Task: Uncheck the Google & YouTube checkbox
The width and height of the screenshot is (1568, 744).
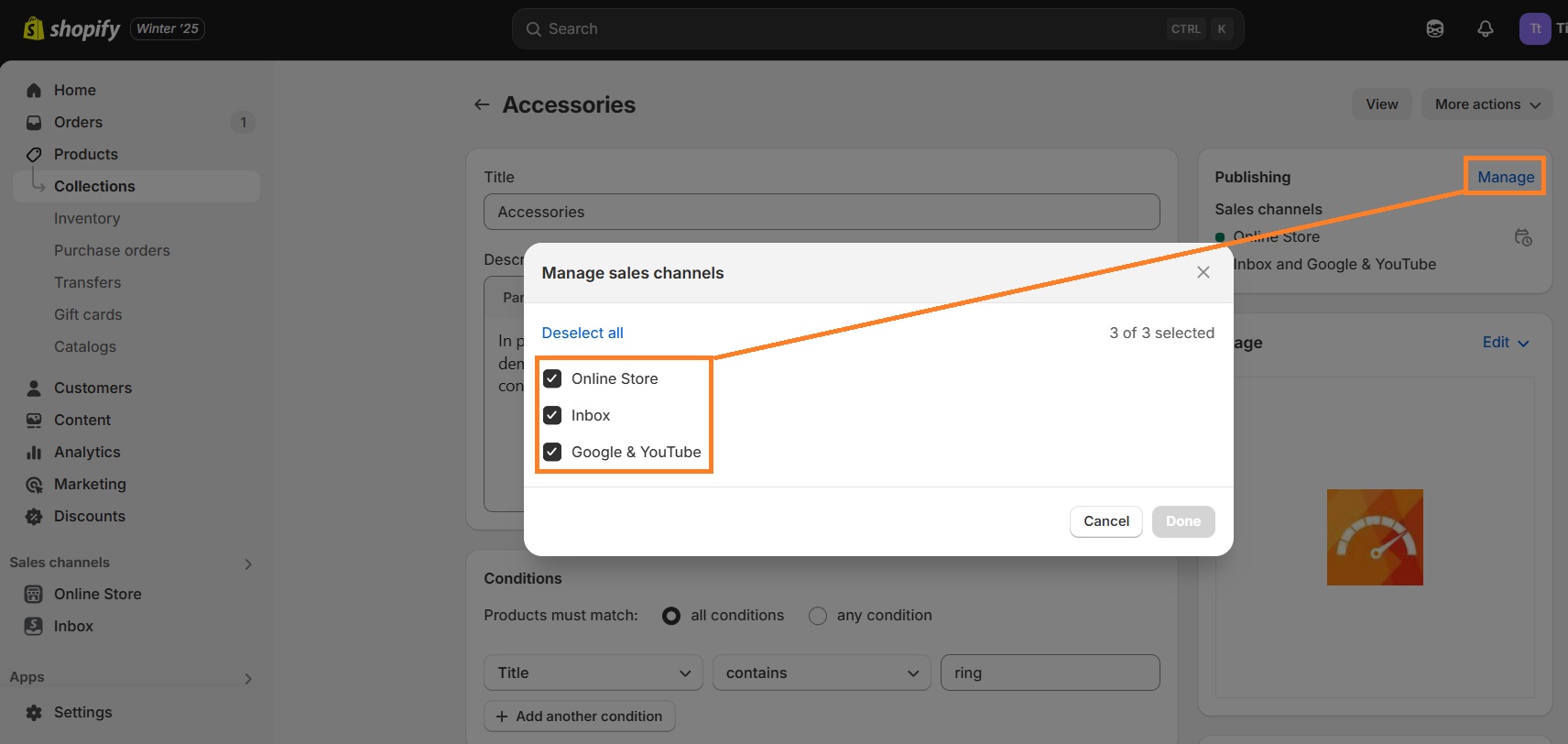Action: coord(552,452)
